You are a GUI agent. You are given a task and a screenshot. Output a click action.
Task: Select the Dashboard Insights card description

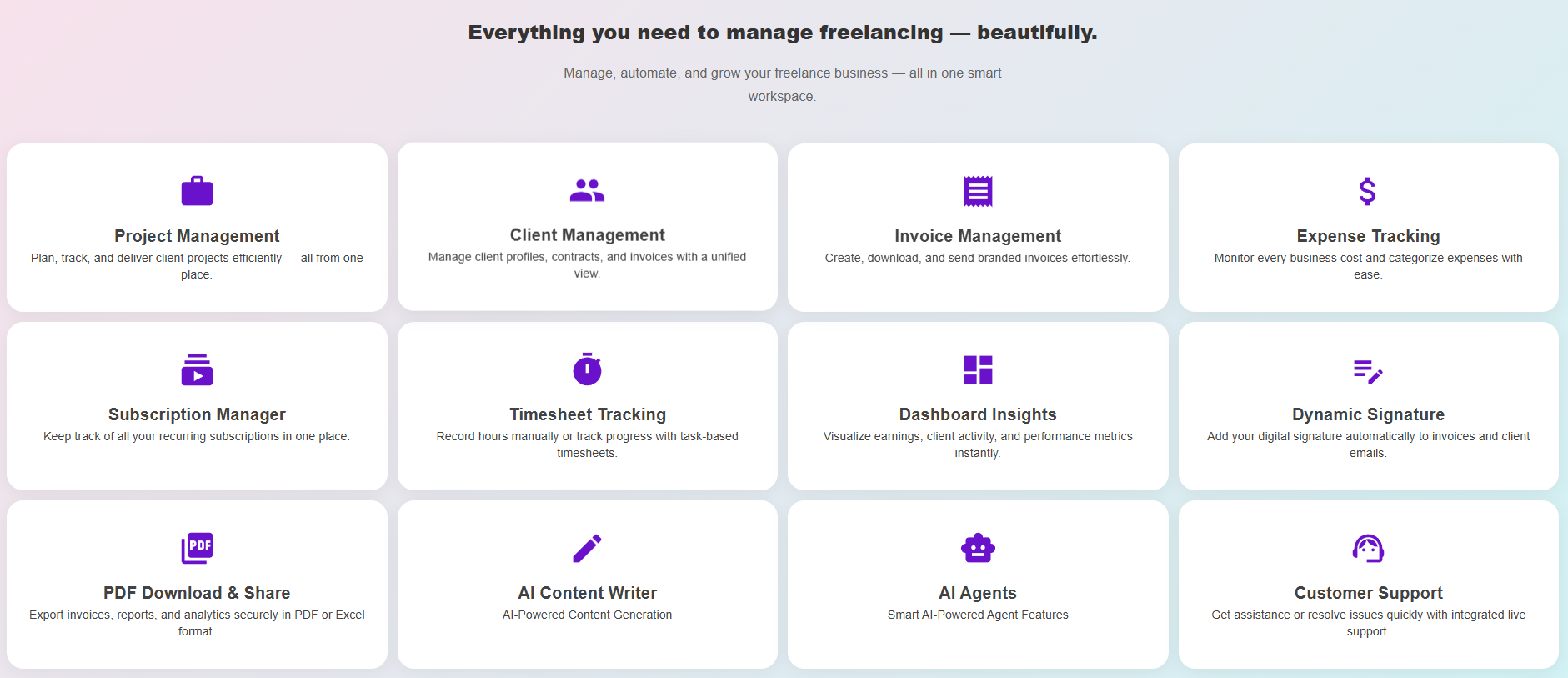[978, 444]
